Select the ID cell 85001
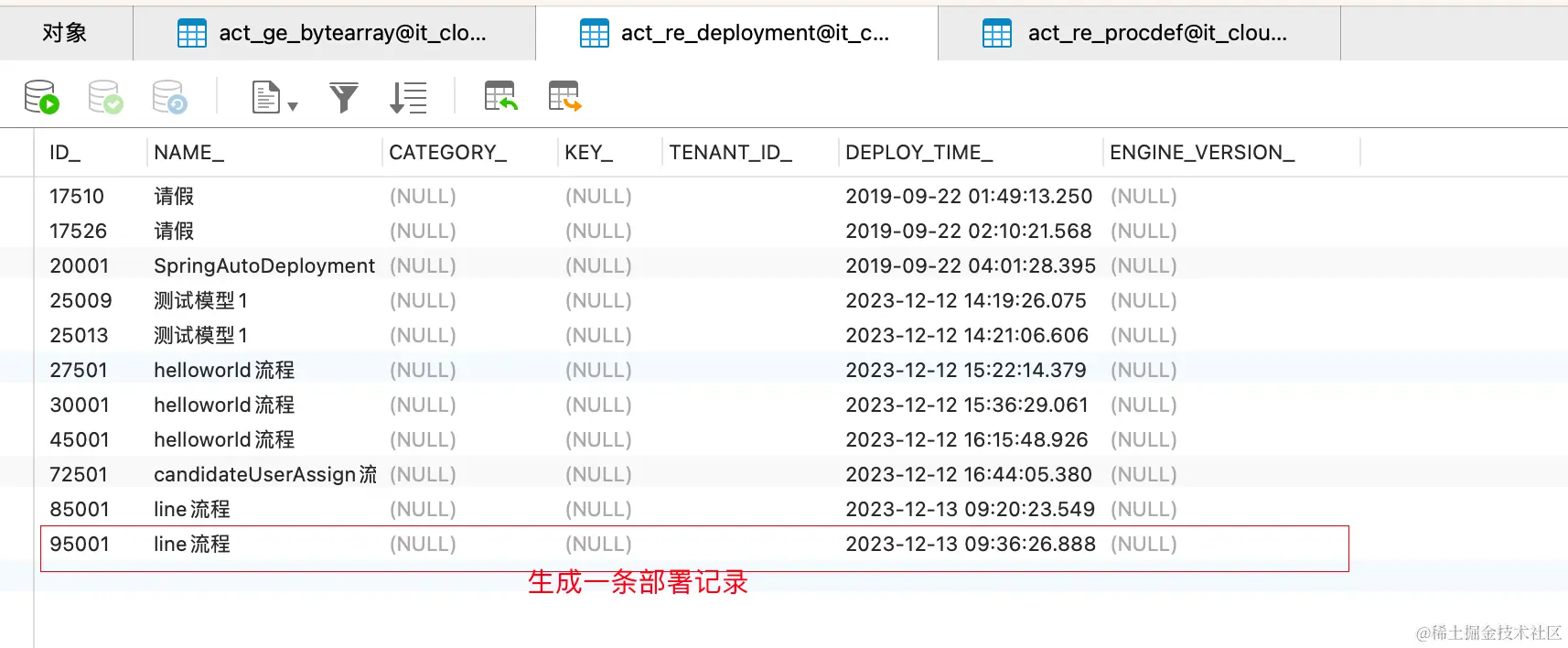The width and height of the screenshot is (1568, 648). click(x=80, y=510)
